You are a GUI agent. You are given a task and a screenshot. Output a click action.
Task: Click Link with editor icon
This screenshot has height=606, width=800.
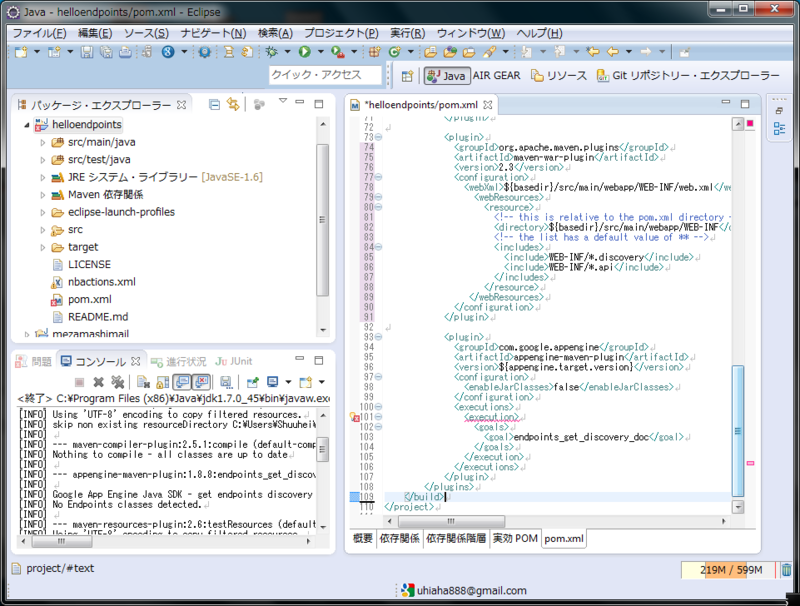pos(233,105)
